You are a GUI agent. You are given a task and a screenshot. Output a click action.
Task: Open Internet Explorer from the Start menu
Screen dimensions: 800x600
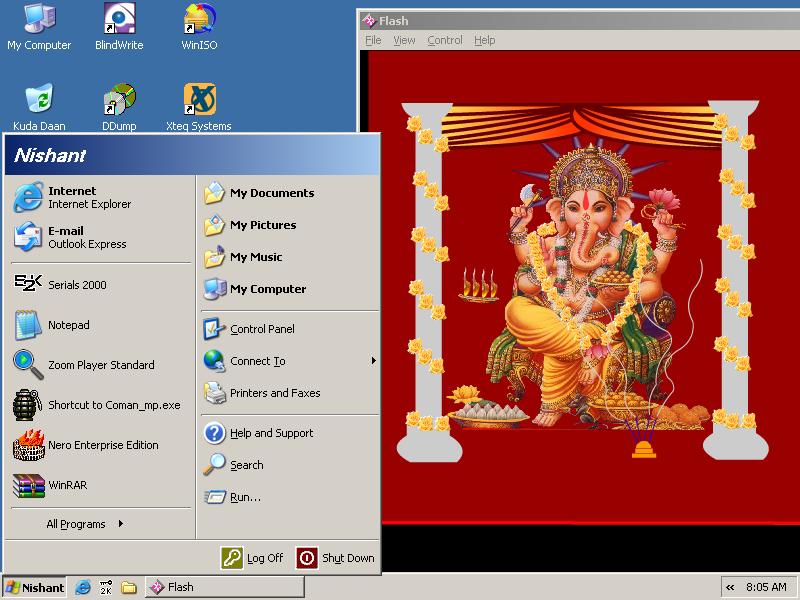click(x=28, y=197)
